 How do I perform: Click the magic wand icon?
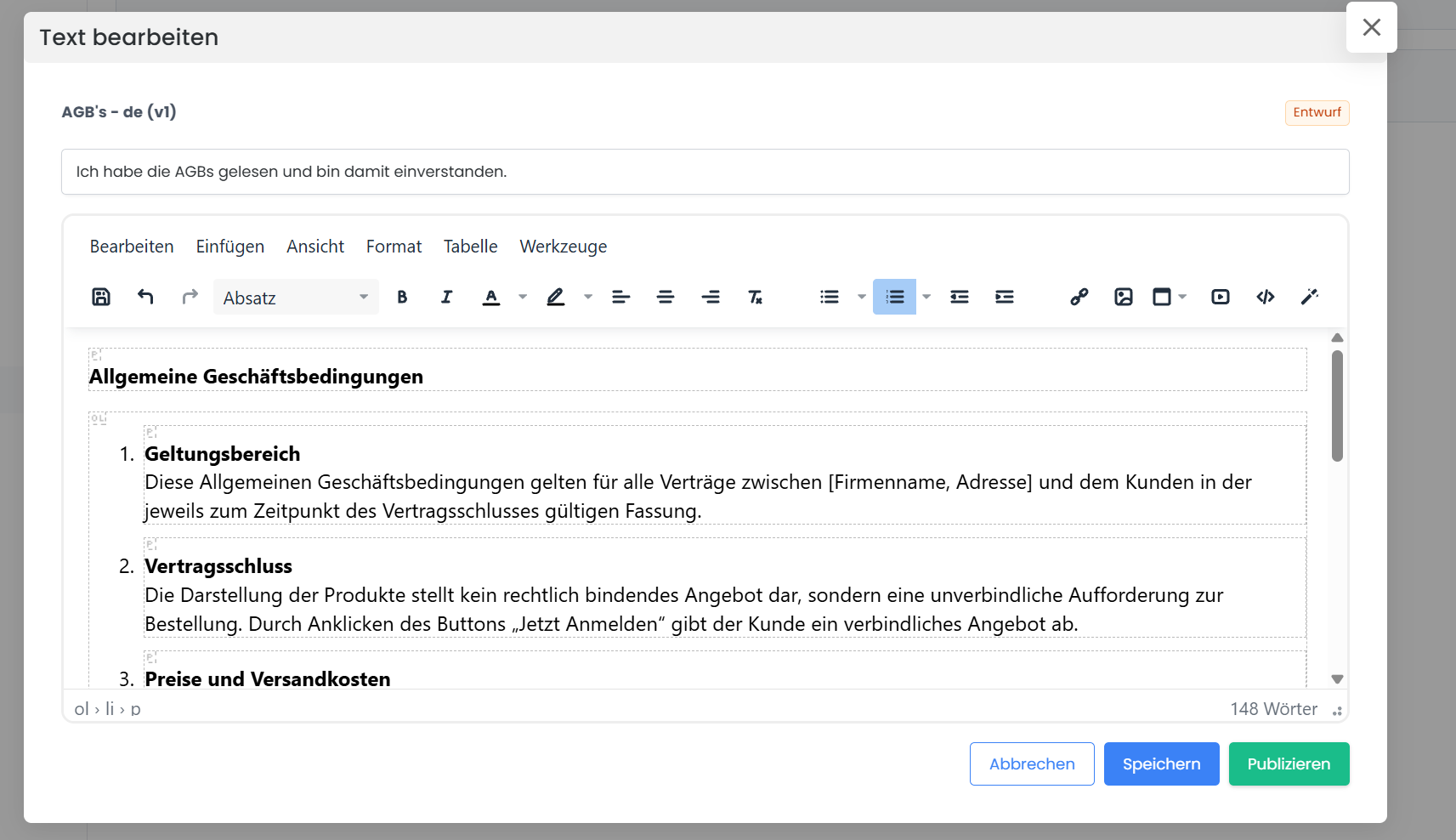click(x=1309, y=297)
